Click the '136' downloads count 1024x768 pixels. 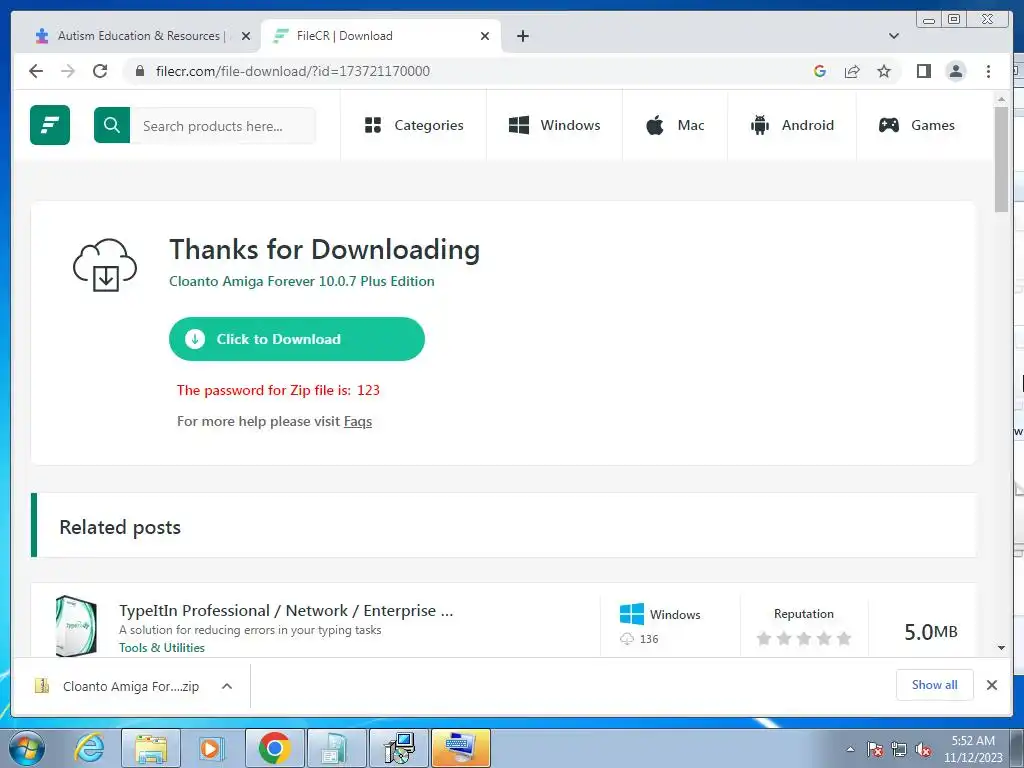648,639
